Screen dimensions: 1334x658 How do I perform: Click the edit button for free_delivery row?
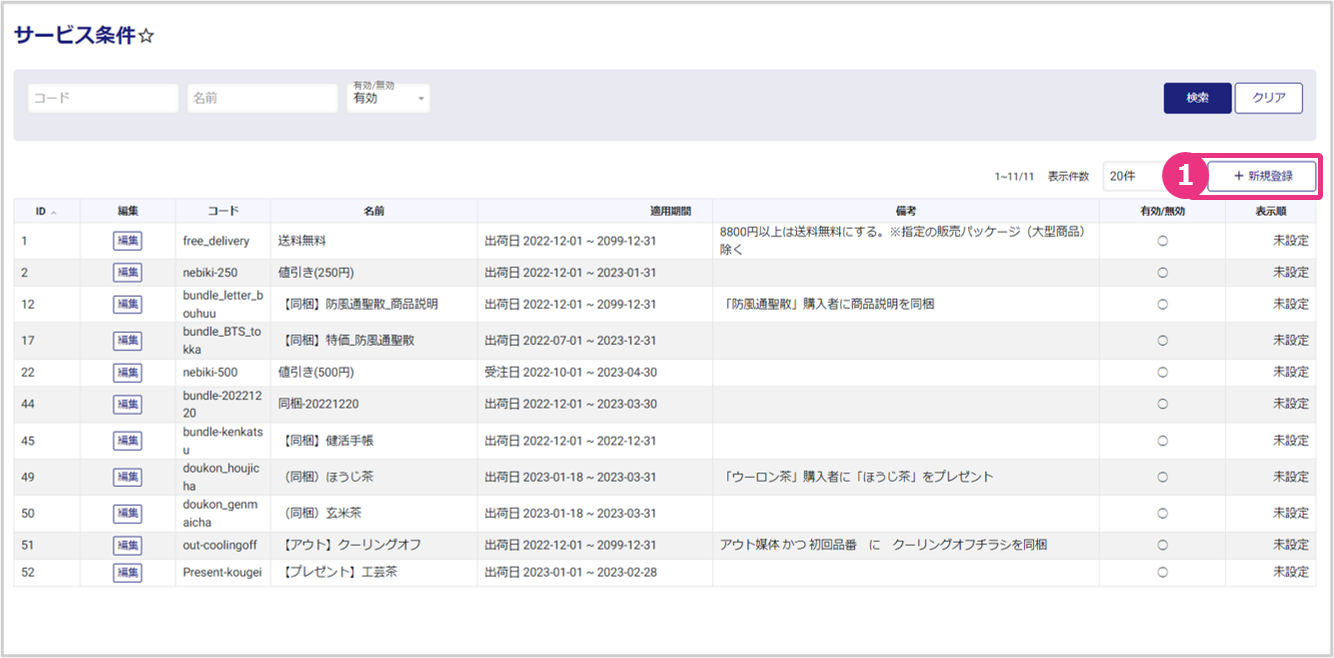(x=127, y=241)
